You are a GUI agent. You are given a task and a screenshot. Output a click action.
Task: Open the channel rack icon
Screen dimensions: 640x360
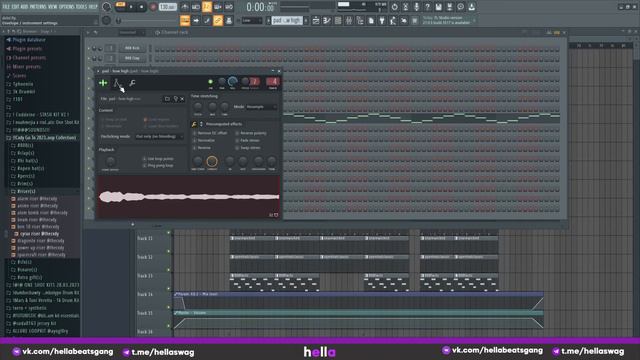[x=338, y=20]
